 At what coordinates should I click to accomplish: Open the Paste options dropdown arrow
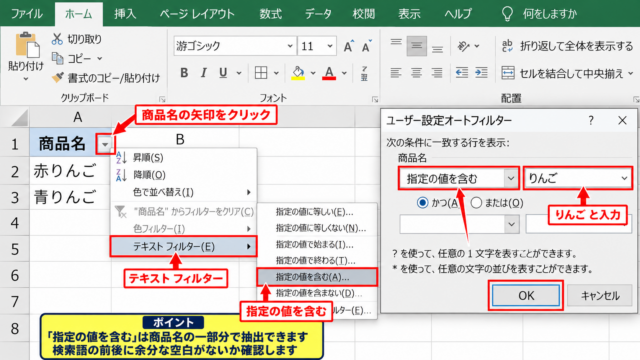(26, 79)
